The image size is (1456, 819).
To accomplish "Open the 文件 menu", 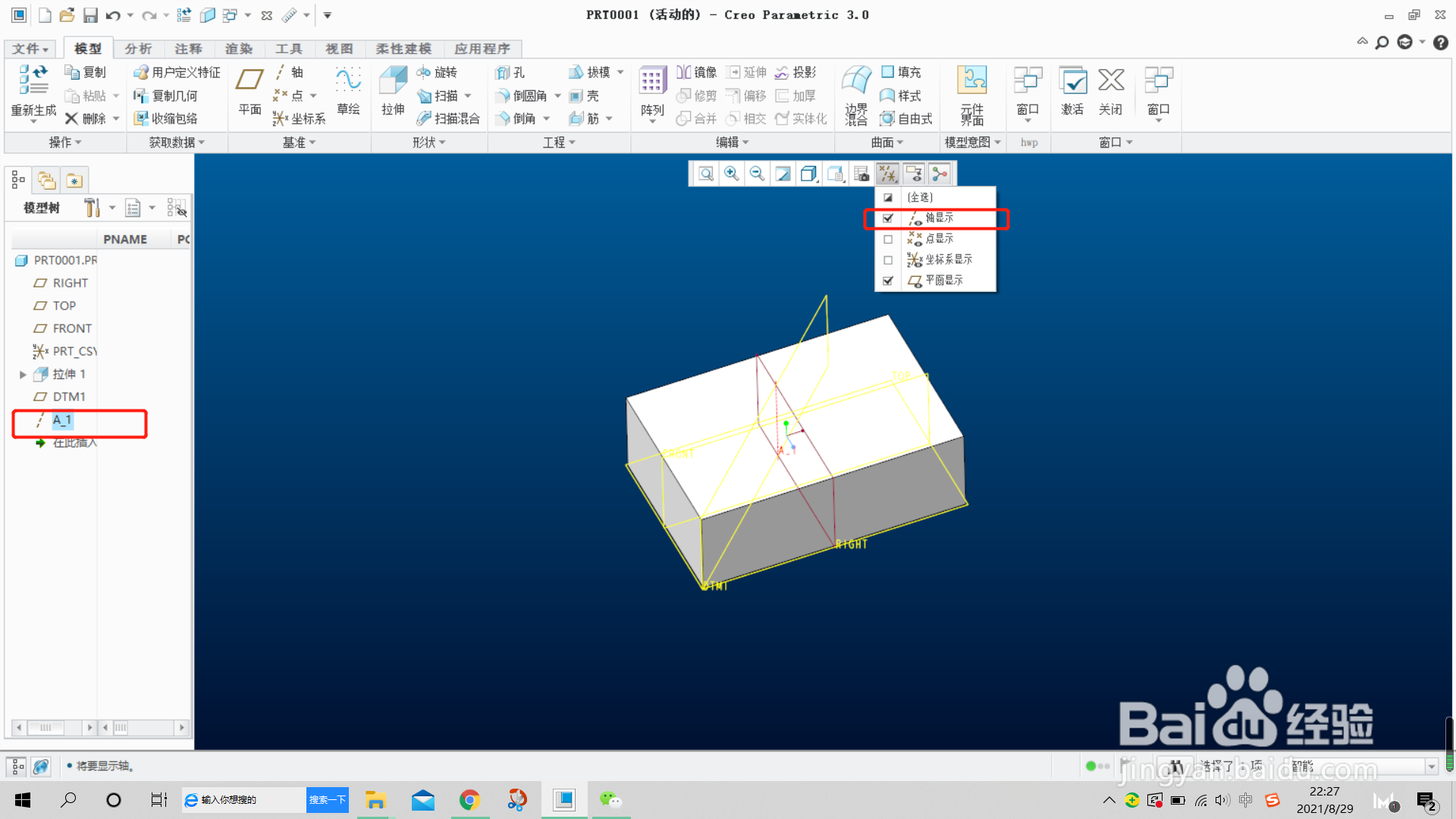I will click(30, 49).
